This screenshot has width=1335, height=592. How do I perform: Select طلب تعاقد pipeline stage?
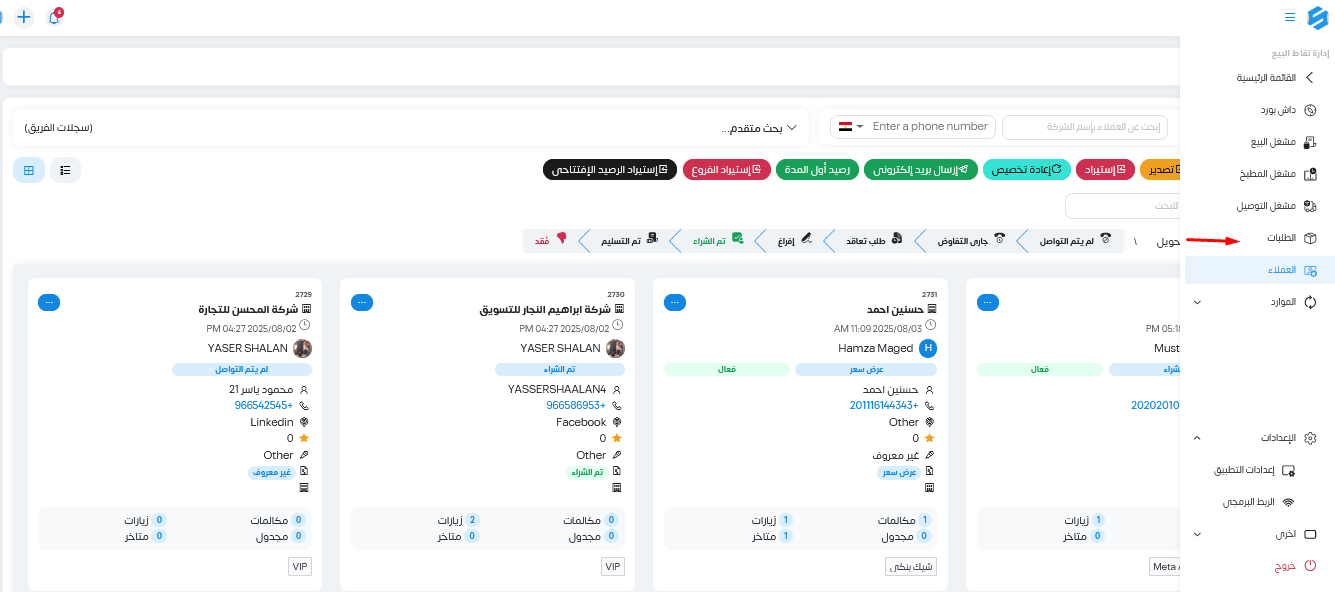pyautogui.click(x=876, y=241)
